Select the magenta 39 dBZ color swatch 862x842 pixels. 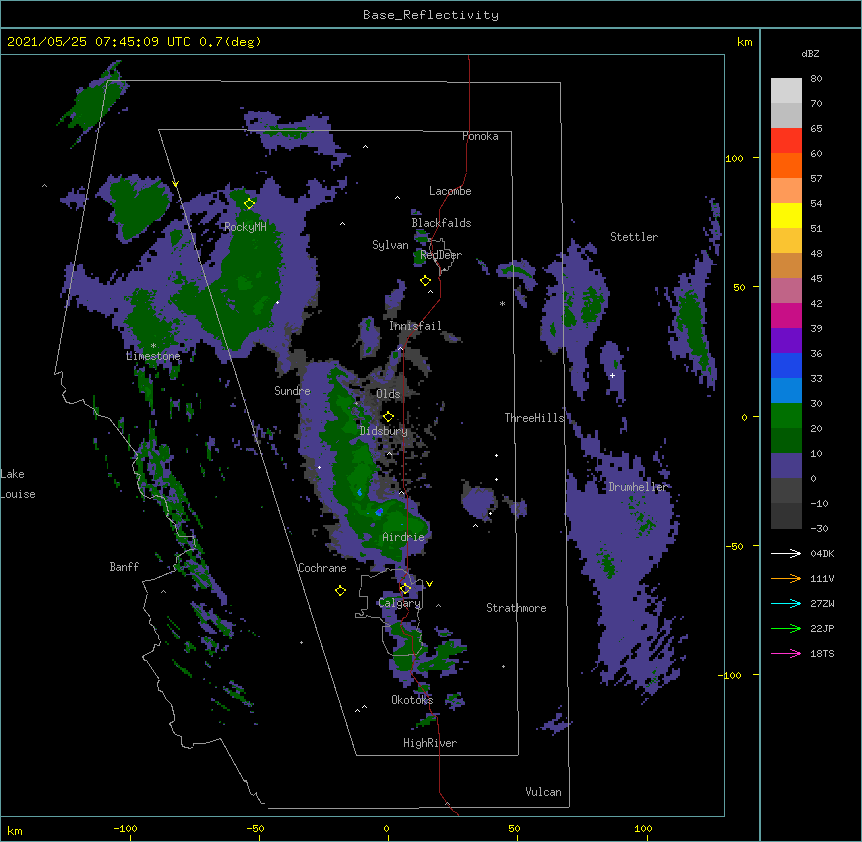pos(786,315)
